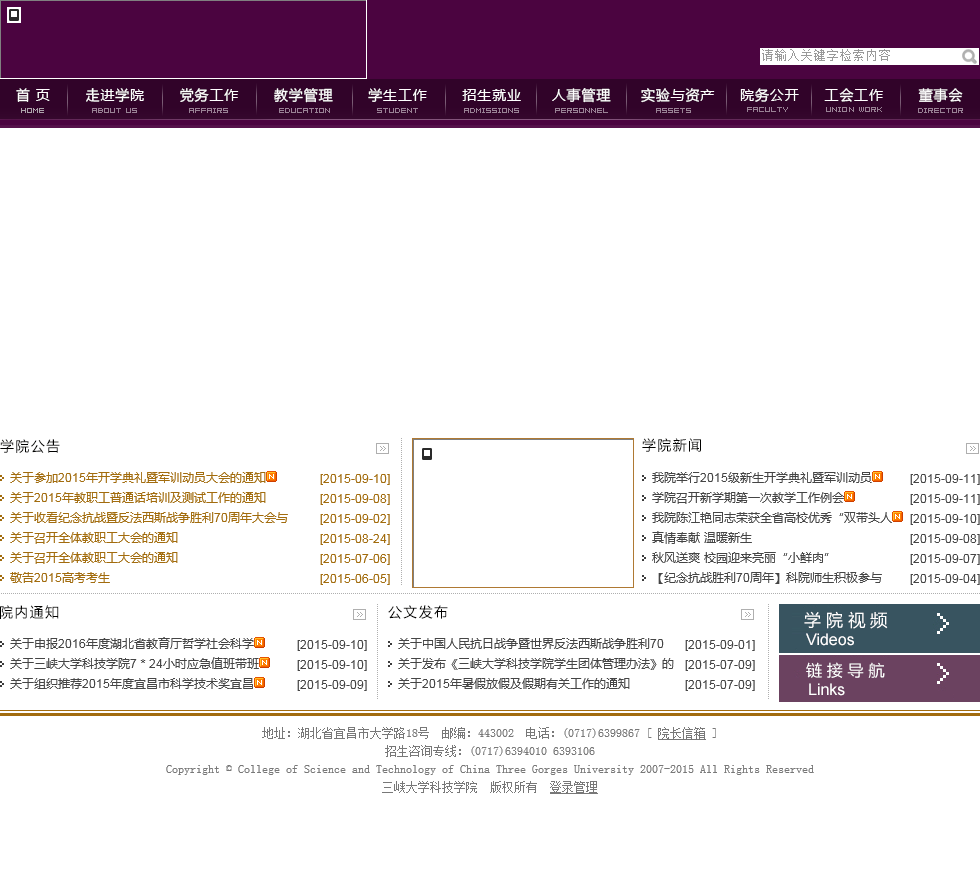
Task: Open the 院务公开 FACULTY menu
Action: (x=769, y=100)
